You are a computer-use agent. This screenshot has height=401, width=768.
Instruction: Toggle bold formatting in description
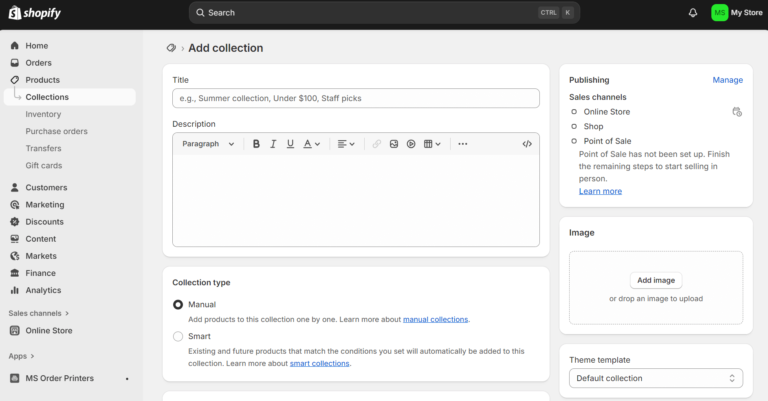(x=256, y=144)
